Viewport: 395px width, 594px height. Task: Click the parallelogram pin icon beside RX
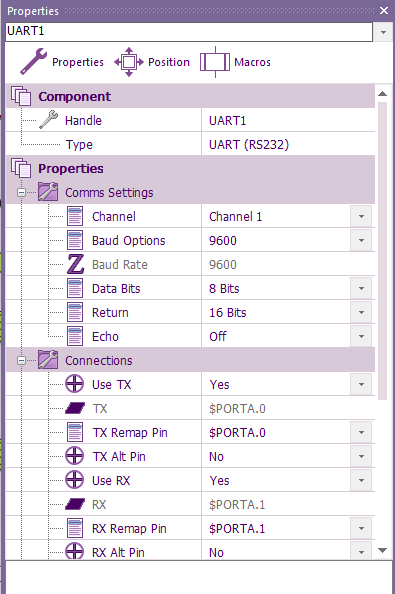pos(75,504)
